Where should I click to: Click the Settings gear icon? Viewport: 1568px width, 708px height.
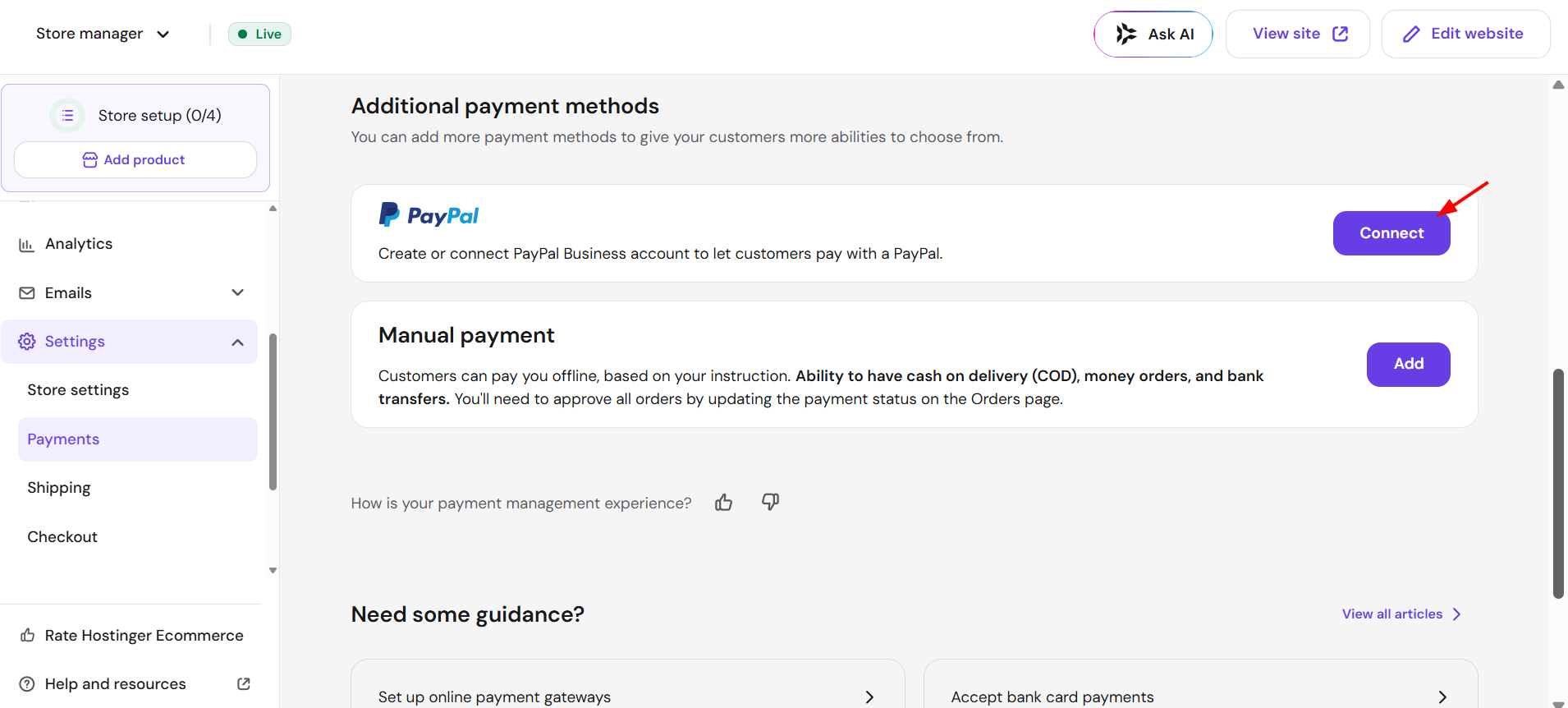pyautogui.click(x=27, y=342)
